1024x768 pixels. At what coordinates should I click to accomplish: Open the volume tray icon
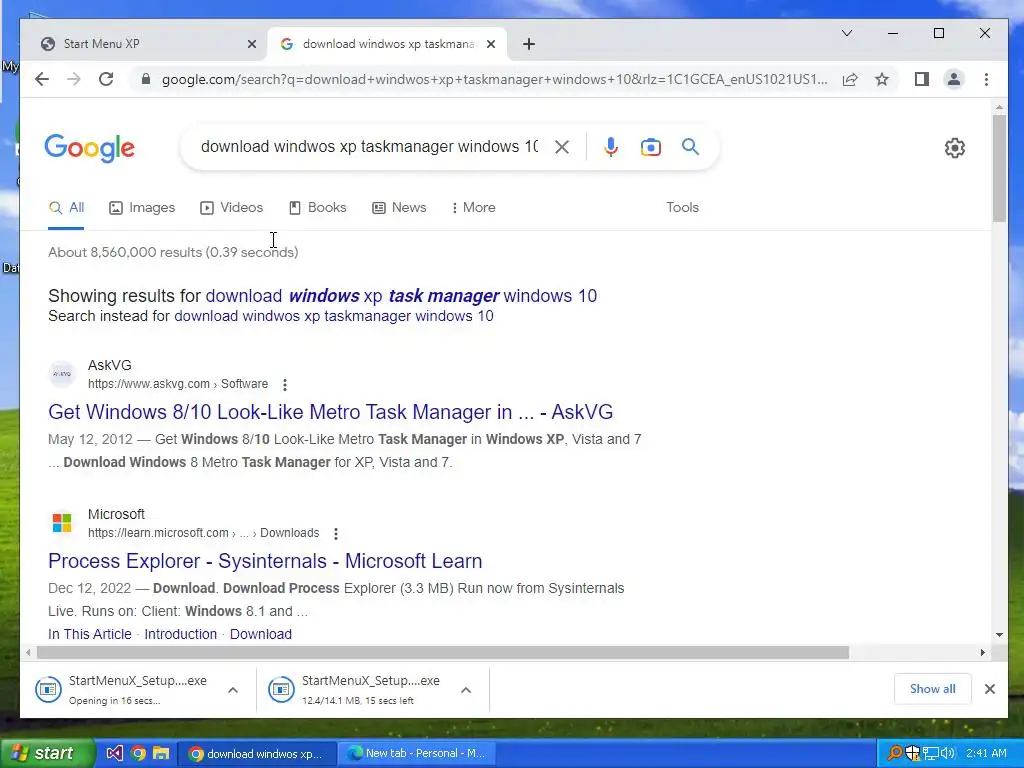tap(948, 754)
